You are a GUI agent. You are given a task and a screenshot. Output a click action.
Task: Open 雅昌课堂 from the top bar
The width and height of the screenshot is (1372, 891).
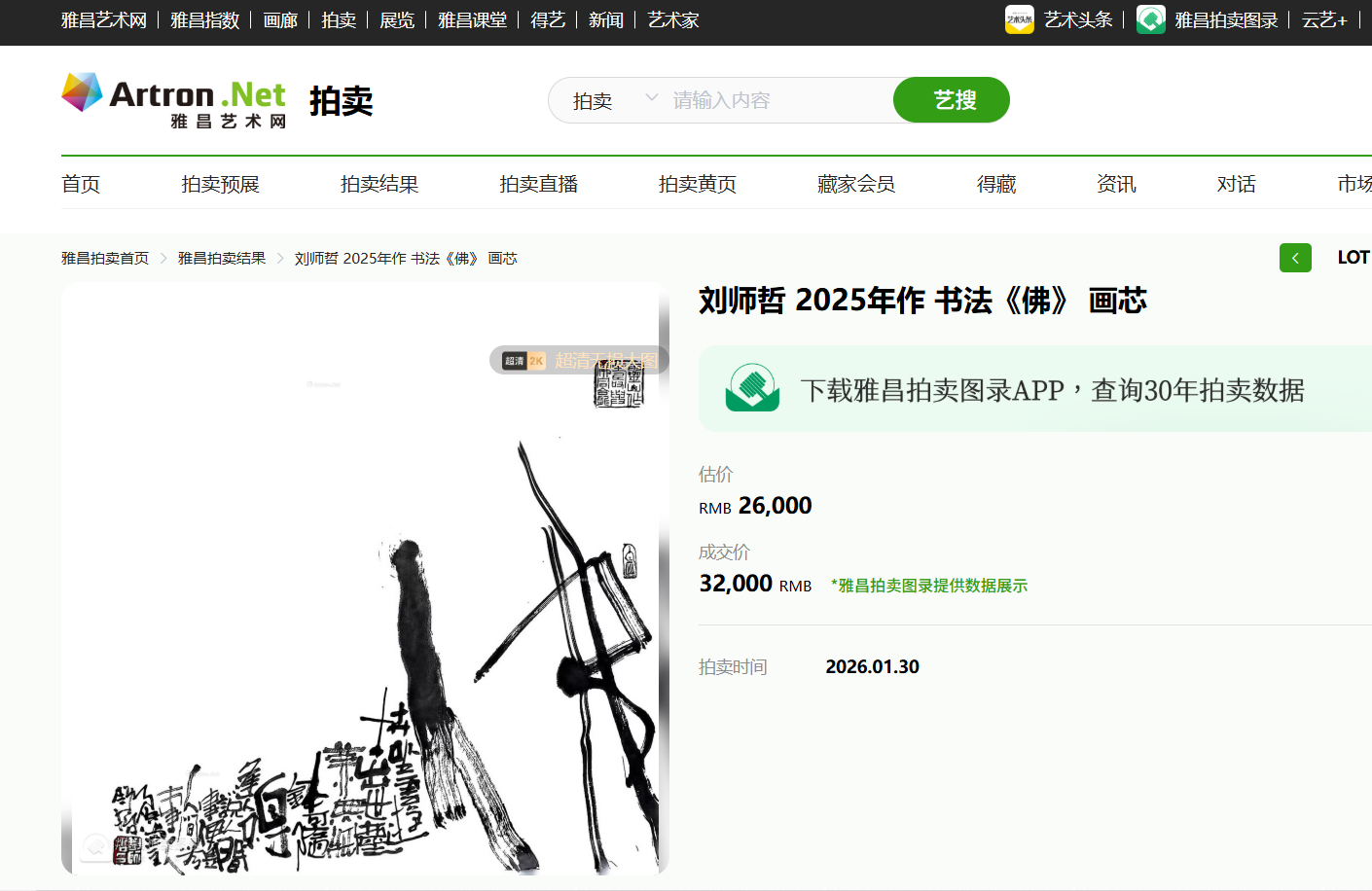pyautogui.click(x=472, y=20)
